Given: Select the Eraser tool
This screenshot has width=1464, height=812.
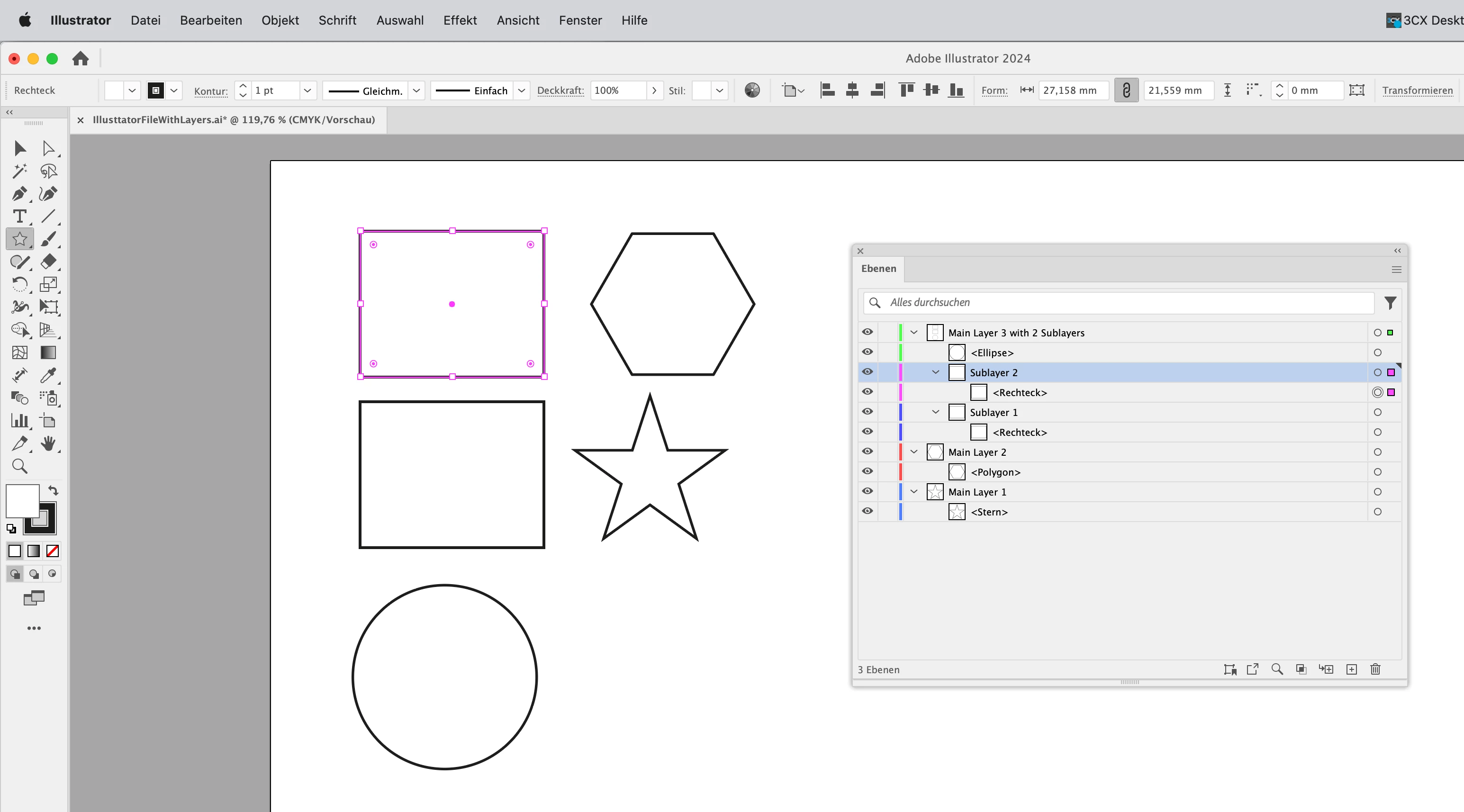Looking at the screenshot, I should pyautogui.click(x=48, y=262).
